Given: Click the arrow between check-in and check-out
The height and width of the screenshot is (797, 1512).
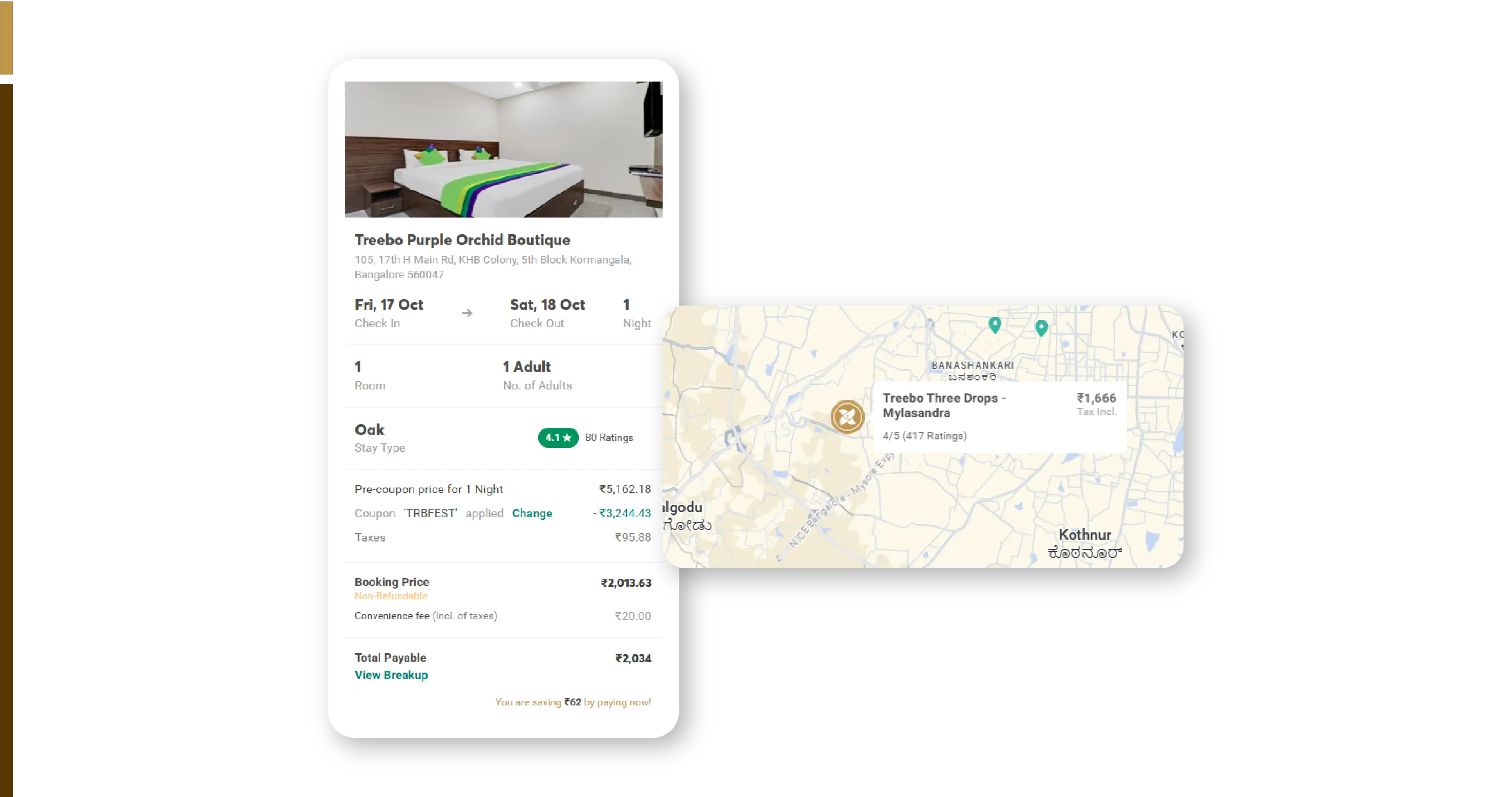Looking at the screenshot, I should (466, 313).
